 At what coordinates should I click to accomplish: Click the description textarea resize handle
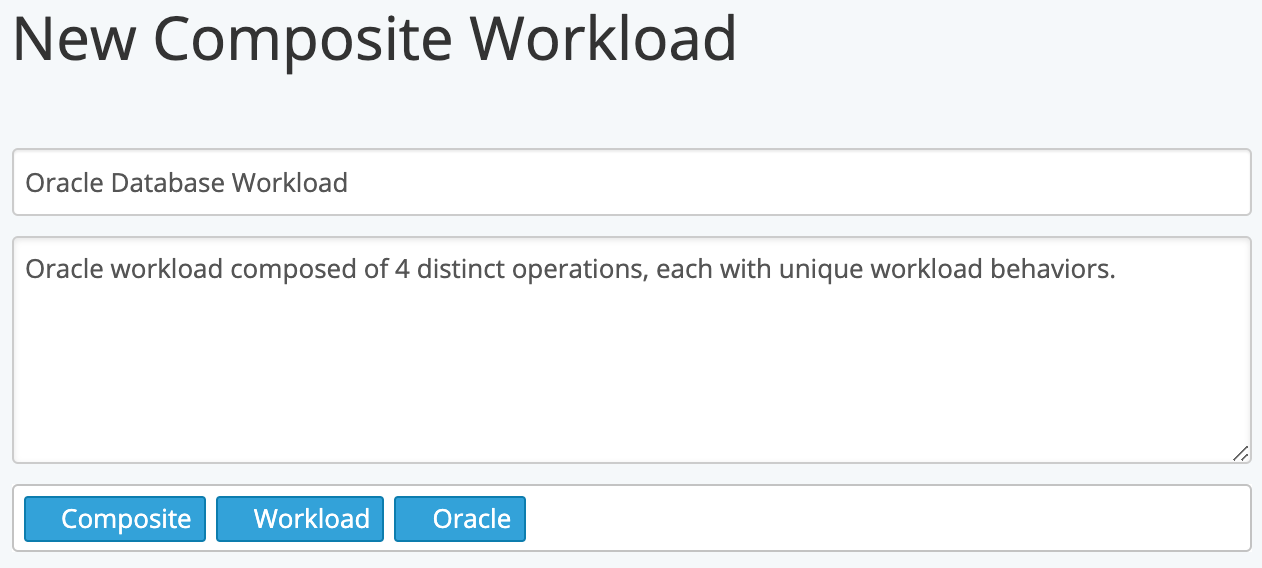click(1240, 453)
